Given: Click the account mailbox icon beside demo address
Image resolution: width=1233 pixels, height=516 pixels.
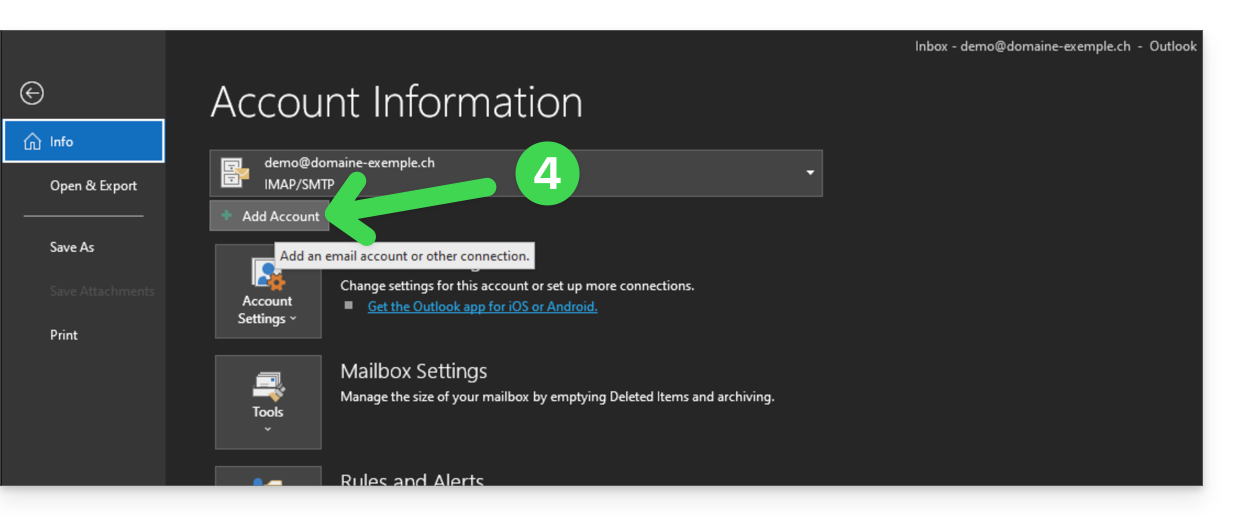Looking at the screenshot, I should 235,173.
